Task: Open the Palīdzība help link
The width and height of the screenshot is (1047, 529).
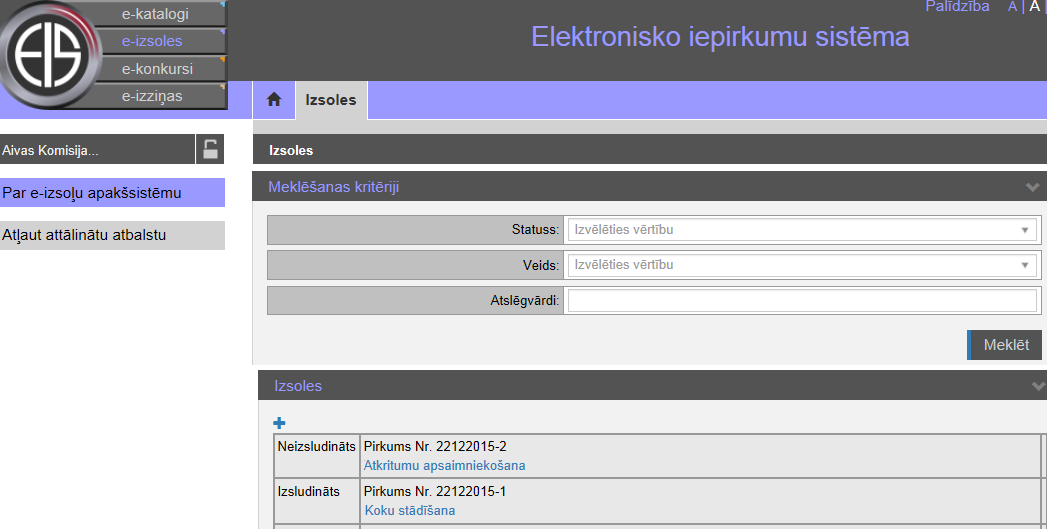Action: pos(957,7)
